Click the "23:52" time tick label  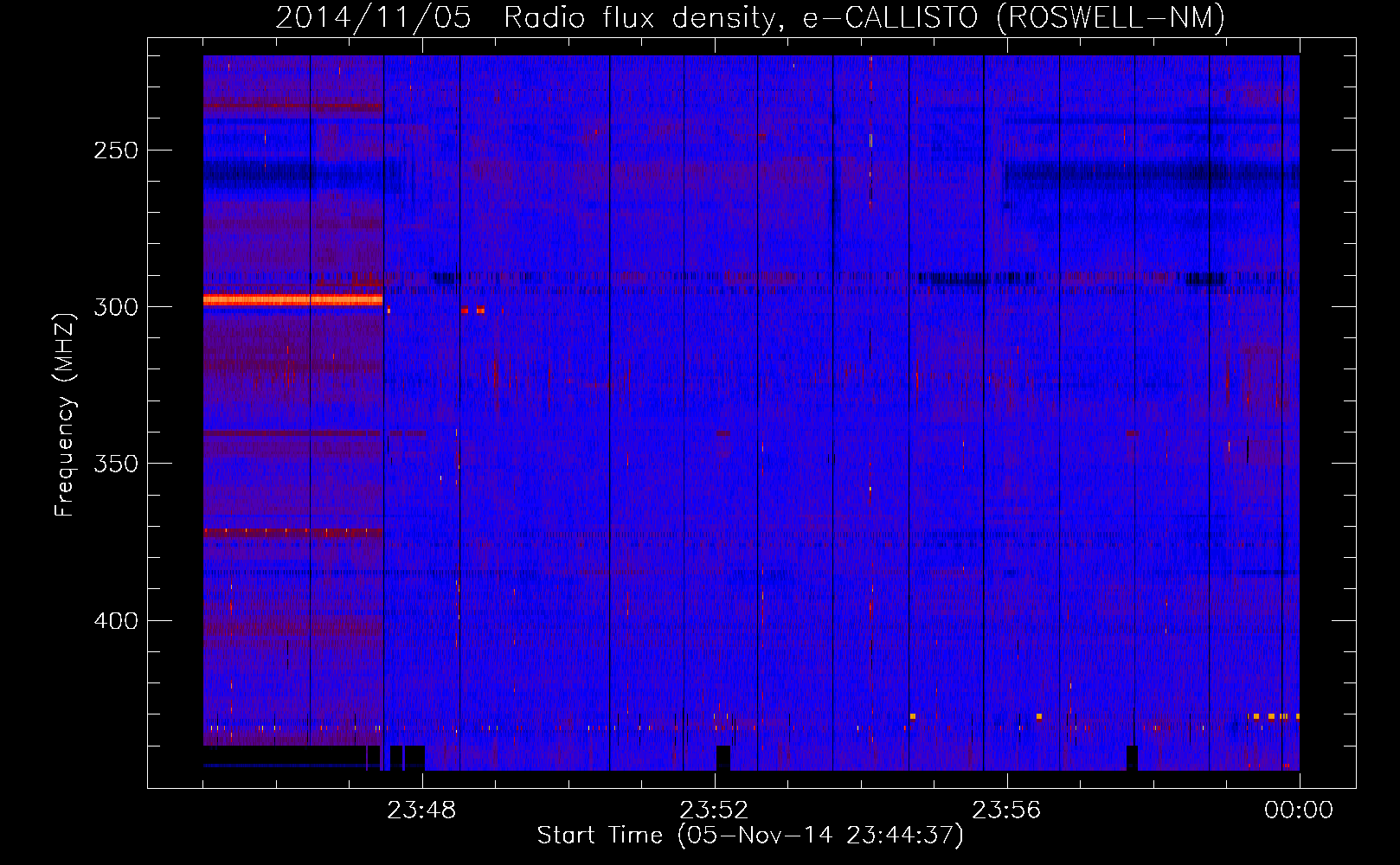[714, 811]
